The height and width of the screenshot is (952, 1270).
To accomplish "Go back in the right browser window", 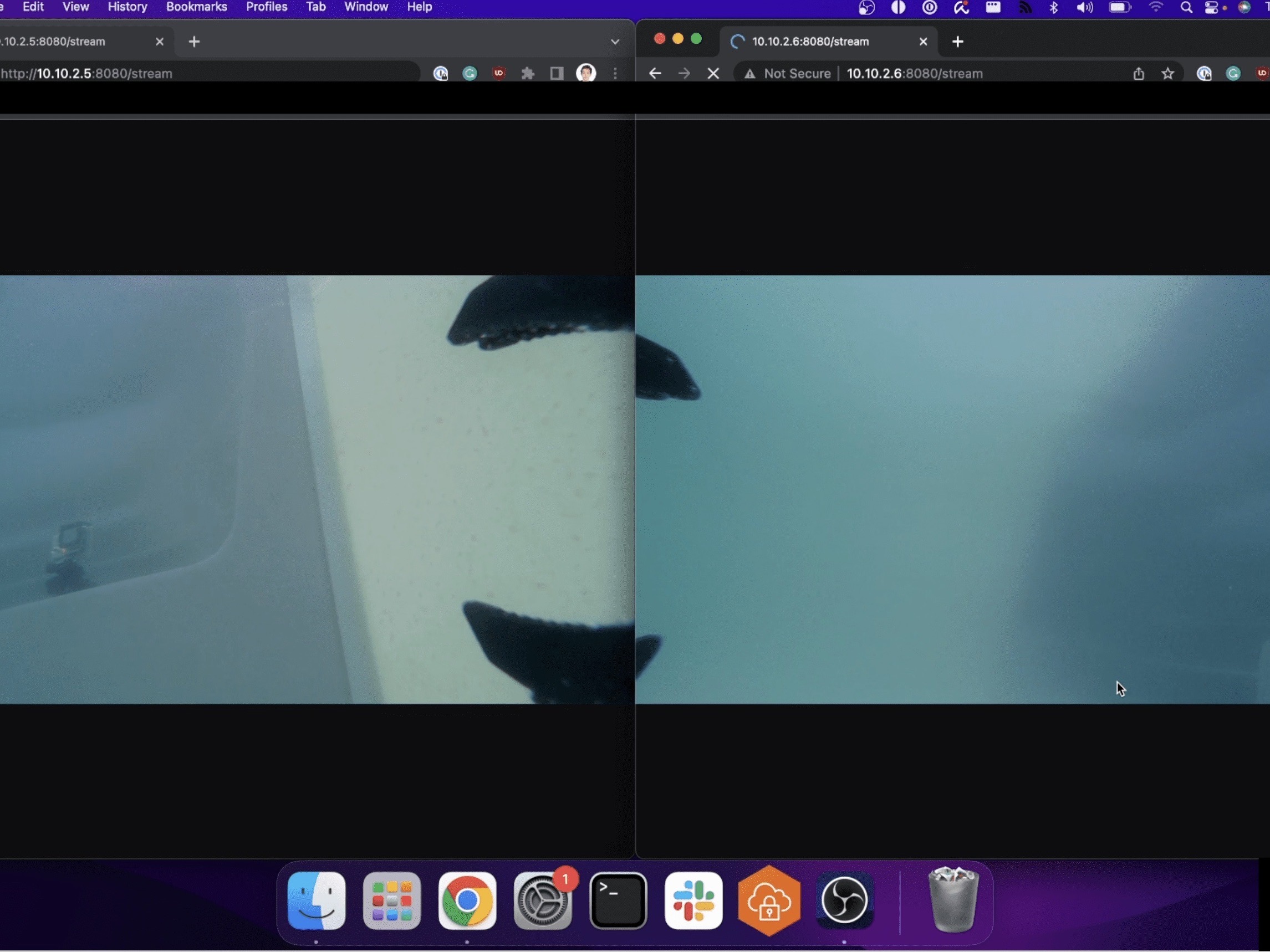I will click(655, 74).
